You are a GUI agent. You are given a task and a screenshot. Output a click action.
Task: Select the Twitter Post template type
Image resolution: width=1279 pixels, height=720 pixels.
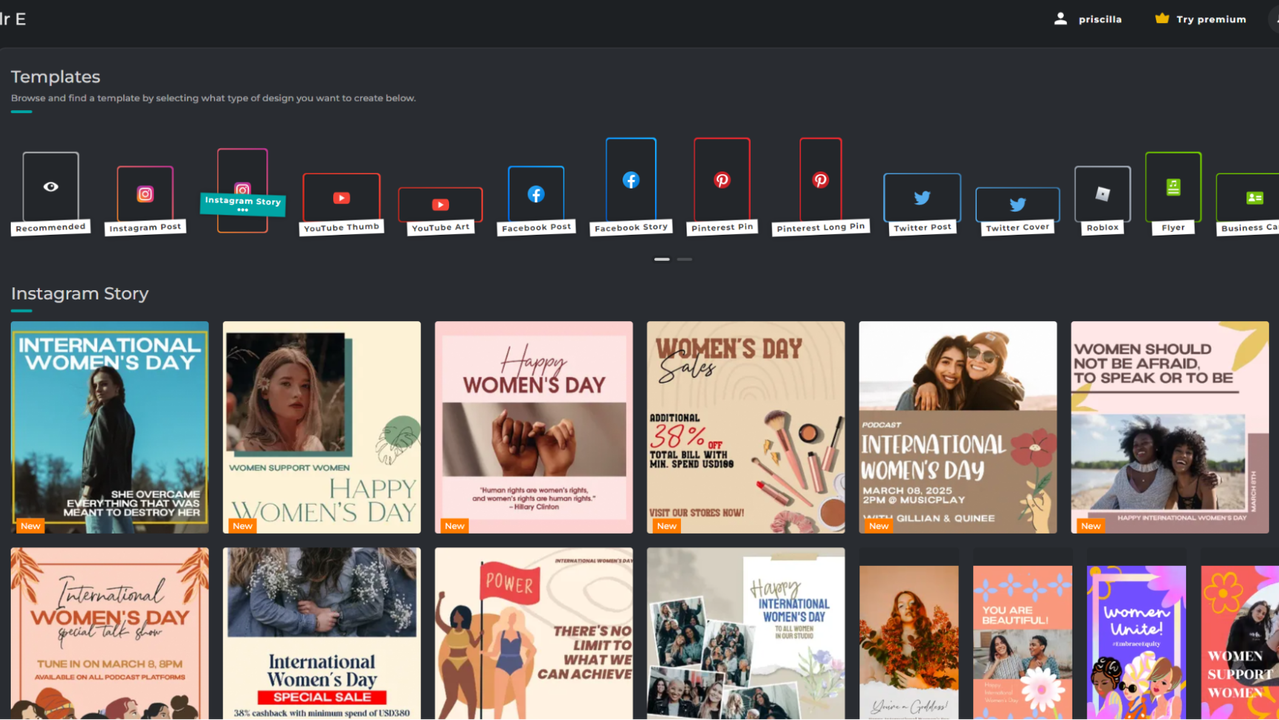[922, 198]
